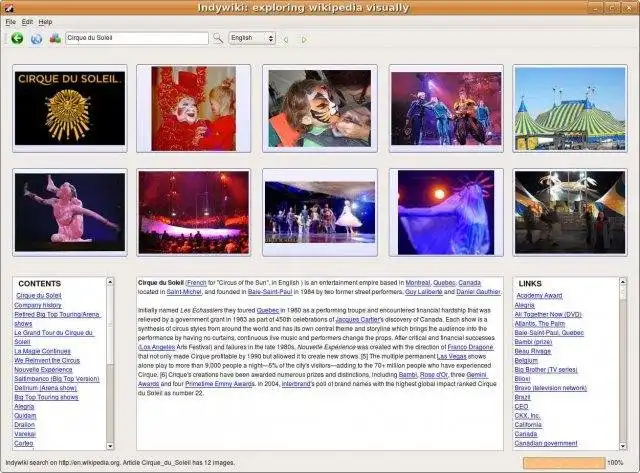The height and width of the screenshot is (473, 640).
Task: Open All Together Now (DVD) link
Action: [548, 315]
